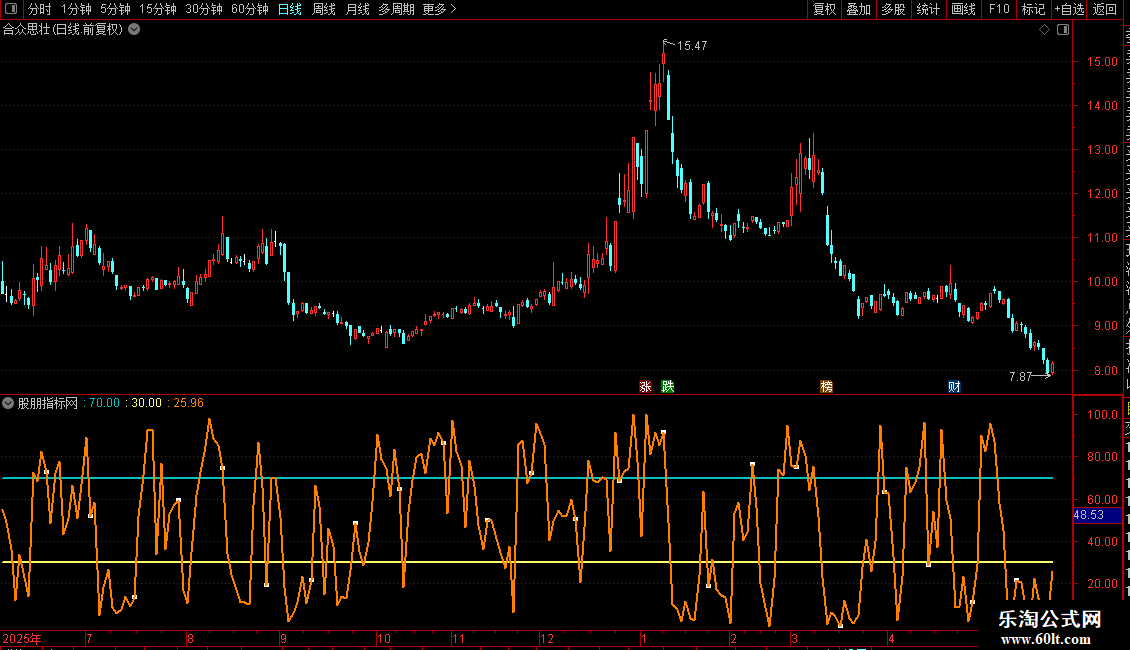
Task: Click the 叠加 overlay button
Action: 858,9
